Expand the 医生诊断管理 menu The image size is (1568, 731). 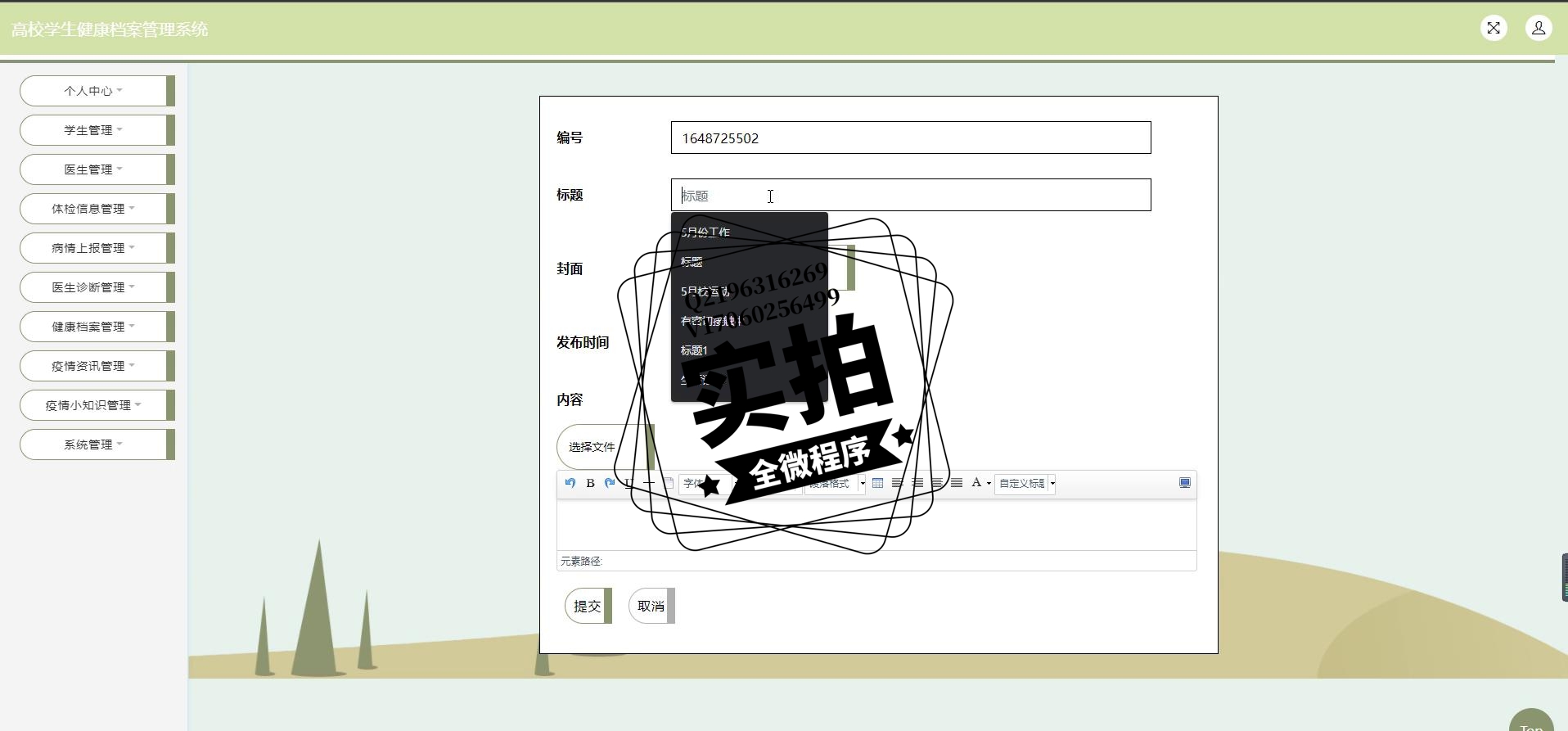click(x=97, y=287)
